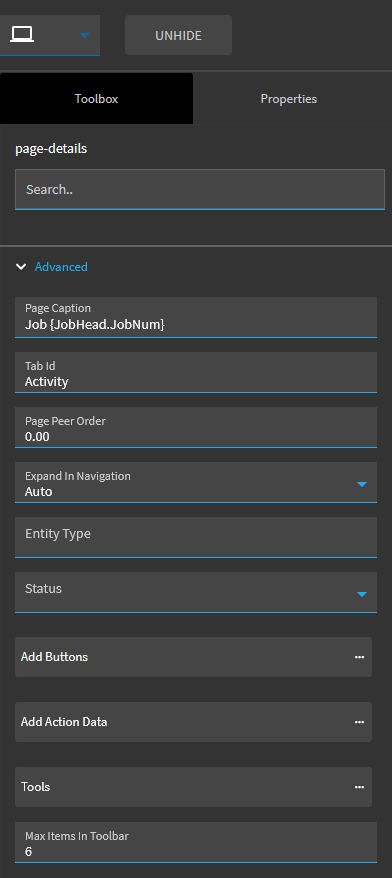This screenshot has width=392, height=878.
Task: Switch to the Toolbox tab
Action: coord(96,99)
